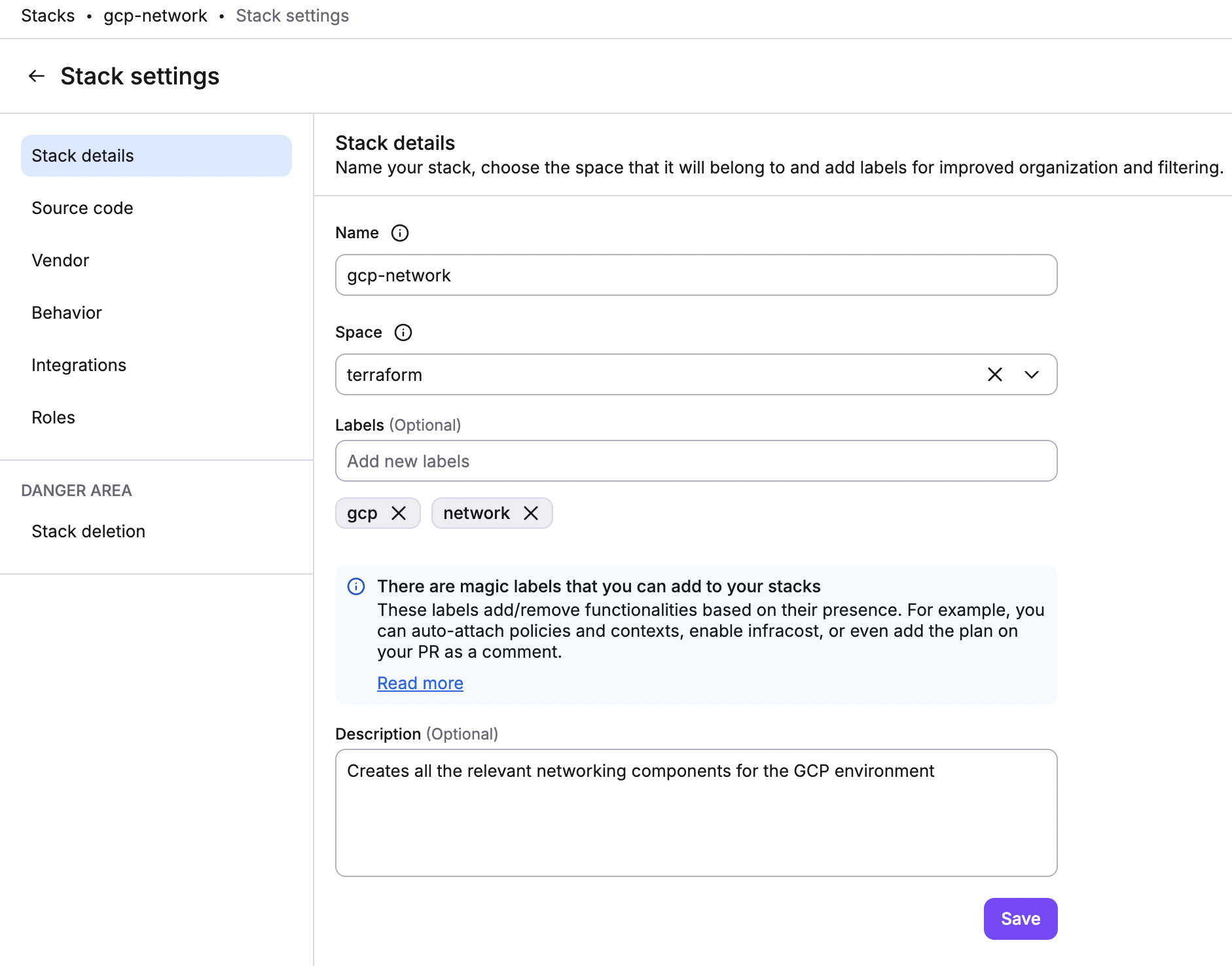The width and height of the screenshot is (1232, 966).
Task: Save the stack details
Action: (1020, 919)
